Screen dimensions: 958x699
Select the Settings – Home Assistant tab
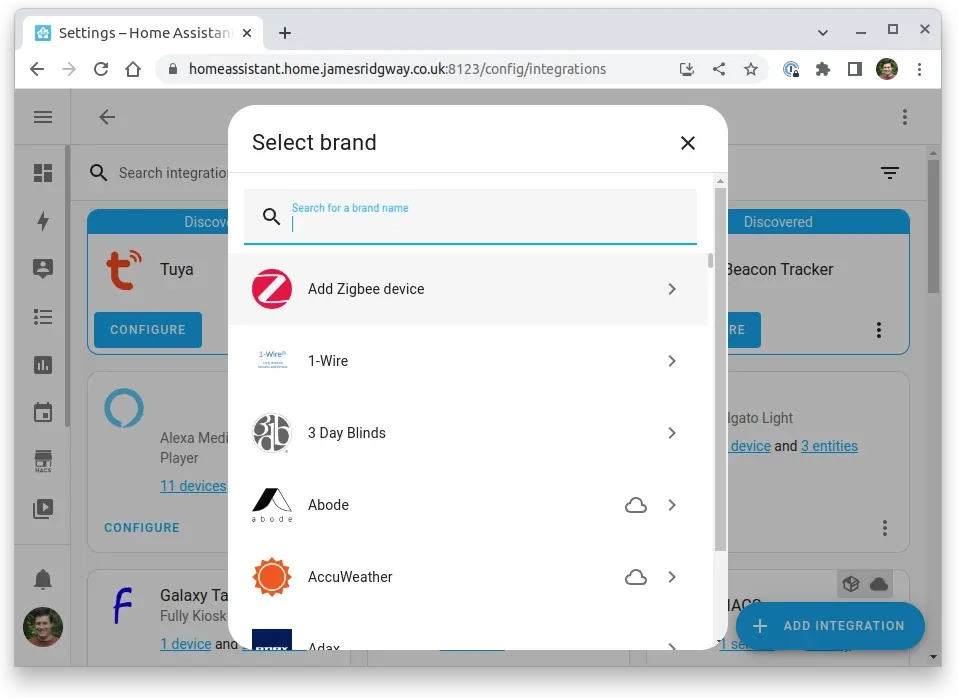tap(144, 33)
